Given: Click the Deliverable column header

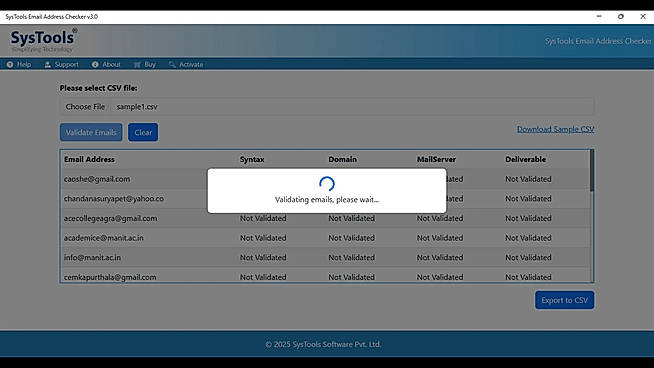Looking at the screenshot, I should tap(526, 159).
